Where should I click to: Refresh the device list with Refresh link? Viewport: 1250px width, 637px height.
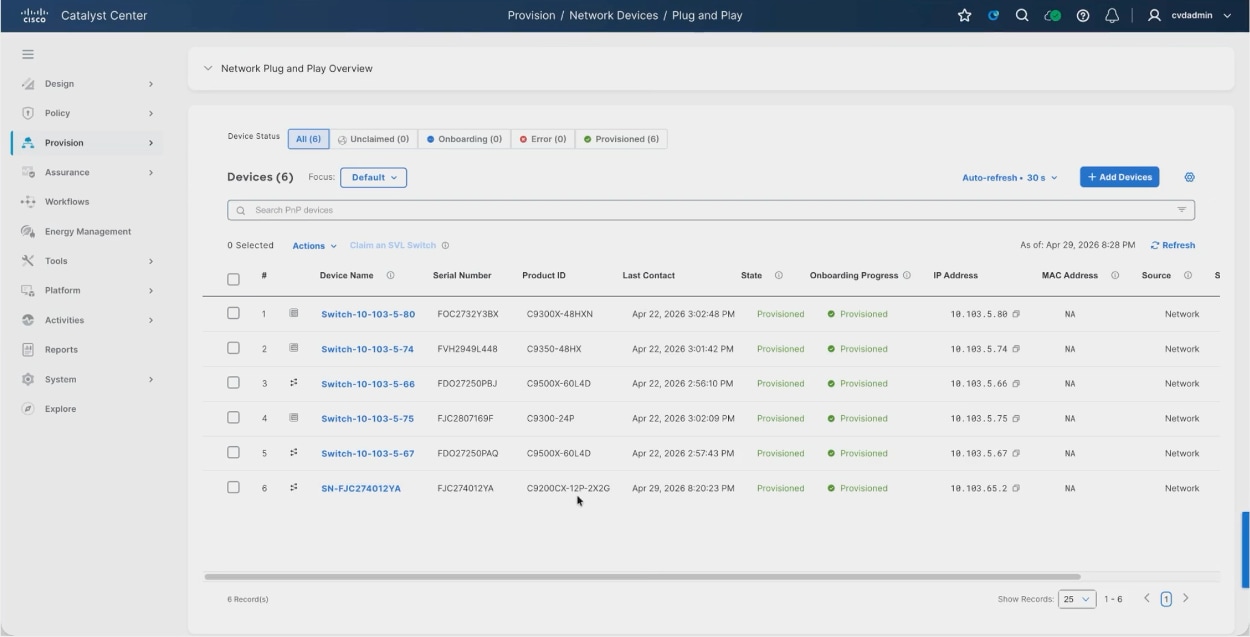pyautogui.click(x=1173, y=245)
